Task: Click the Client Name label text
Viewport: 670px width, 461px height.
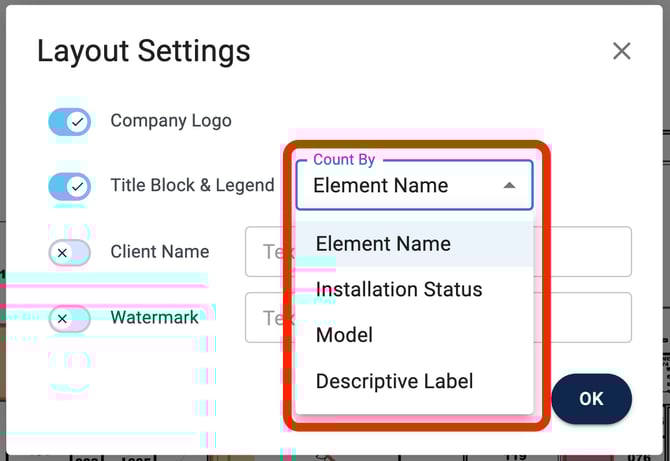Action: [x=160, y=252]
